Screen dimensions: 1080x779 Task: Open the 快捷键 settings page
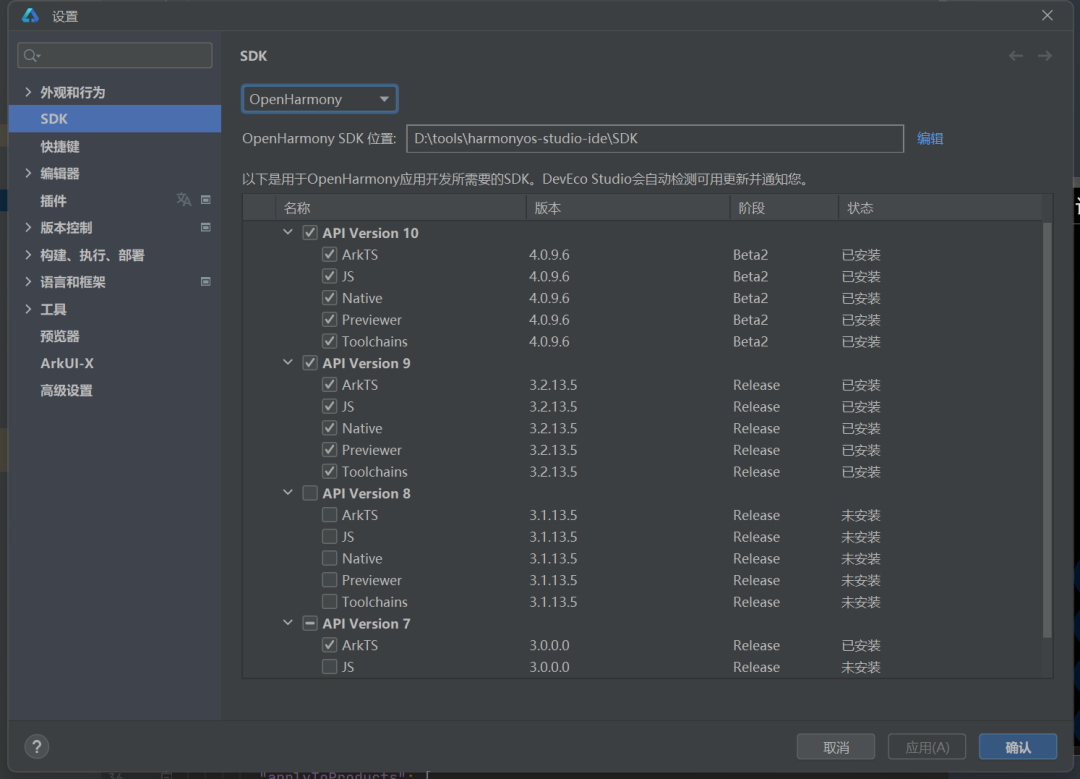click(60, 146)
